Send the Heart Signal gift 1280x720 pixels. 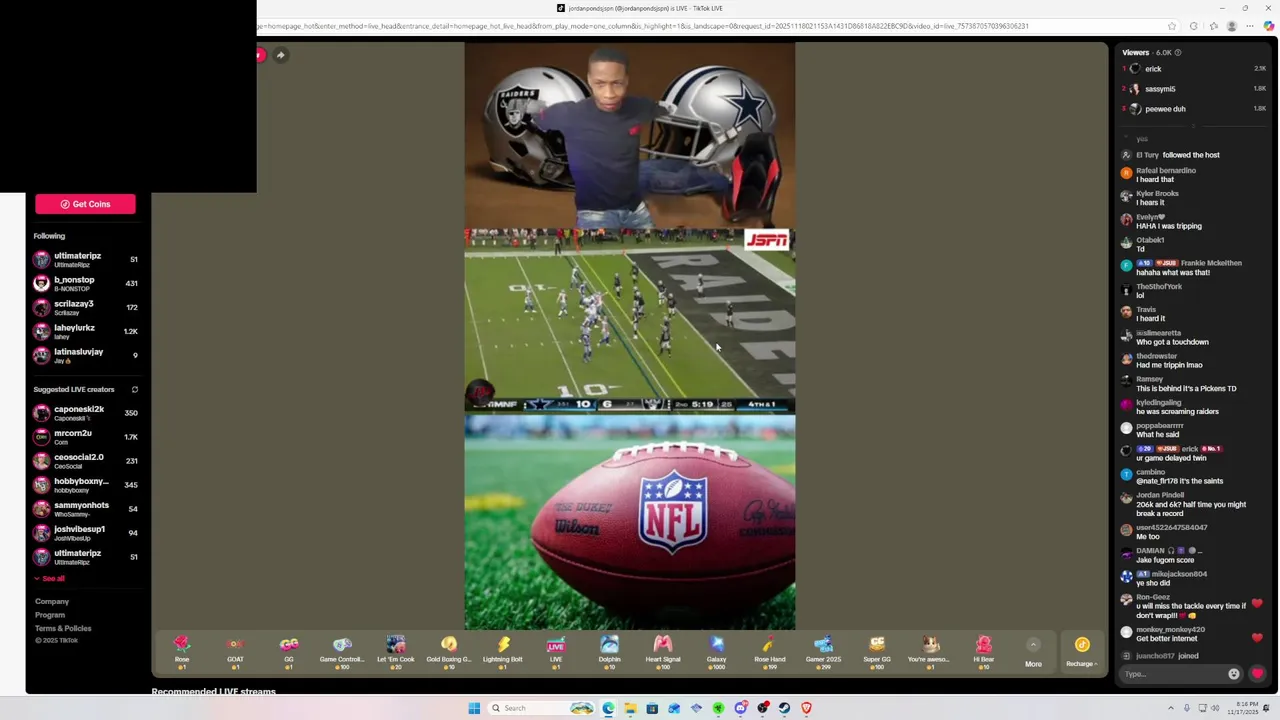pyautogui.click(x=663, y=650)
